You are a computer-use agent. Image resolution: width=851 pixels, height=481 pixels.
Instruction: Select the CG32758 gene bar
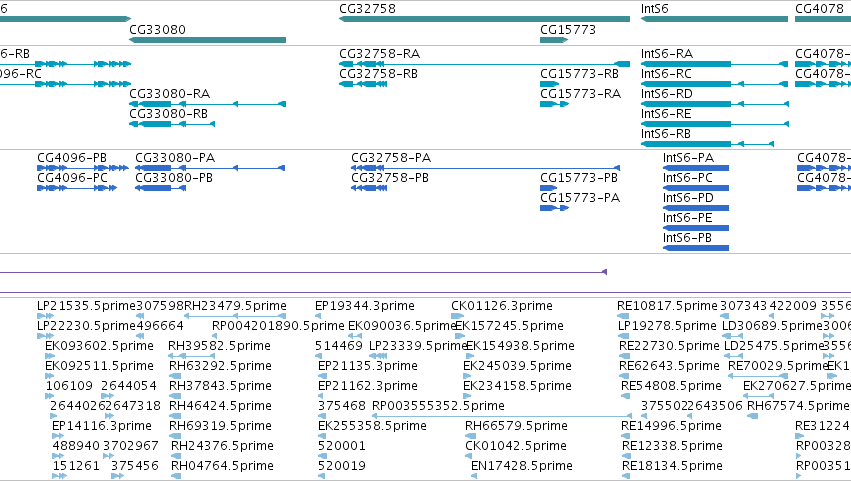click(485, 19)
